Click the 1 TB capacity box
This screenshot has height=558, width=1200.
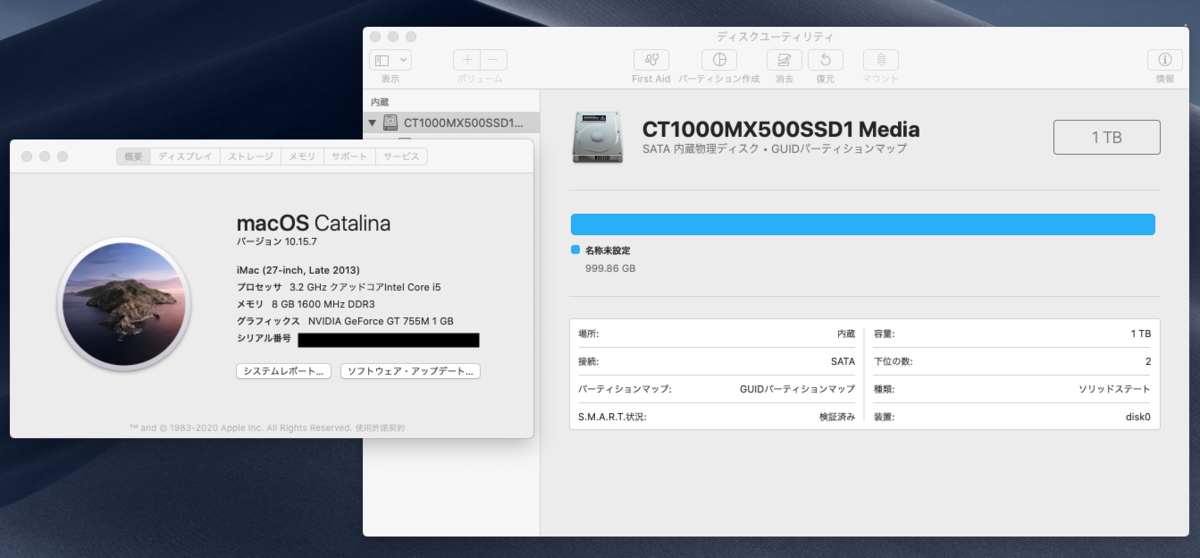(x=1107, y=137)
